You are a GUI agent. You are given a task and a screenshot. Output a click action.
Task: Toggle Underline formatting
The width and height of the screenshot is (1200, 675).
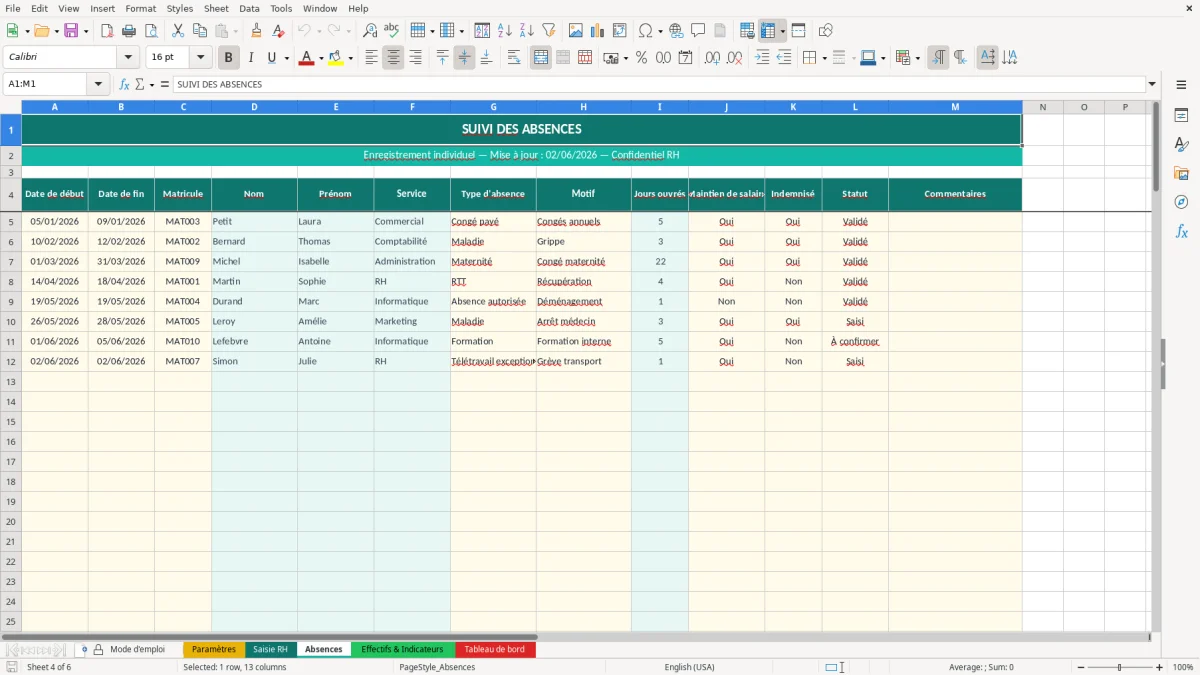click(271, 58)
